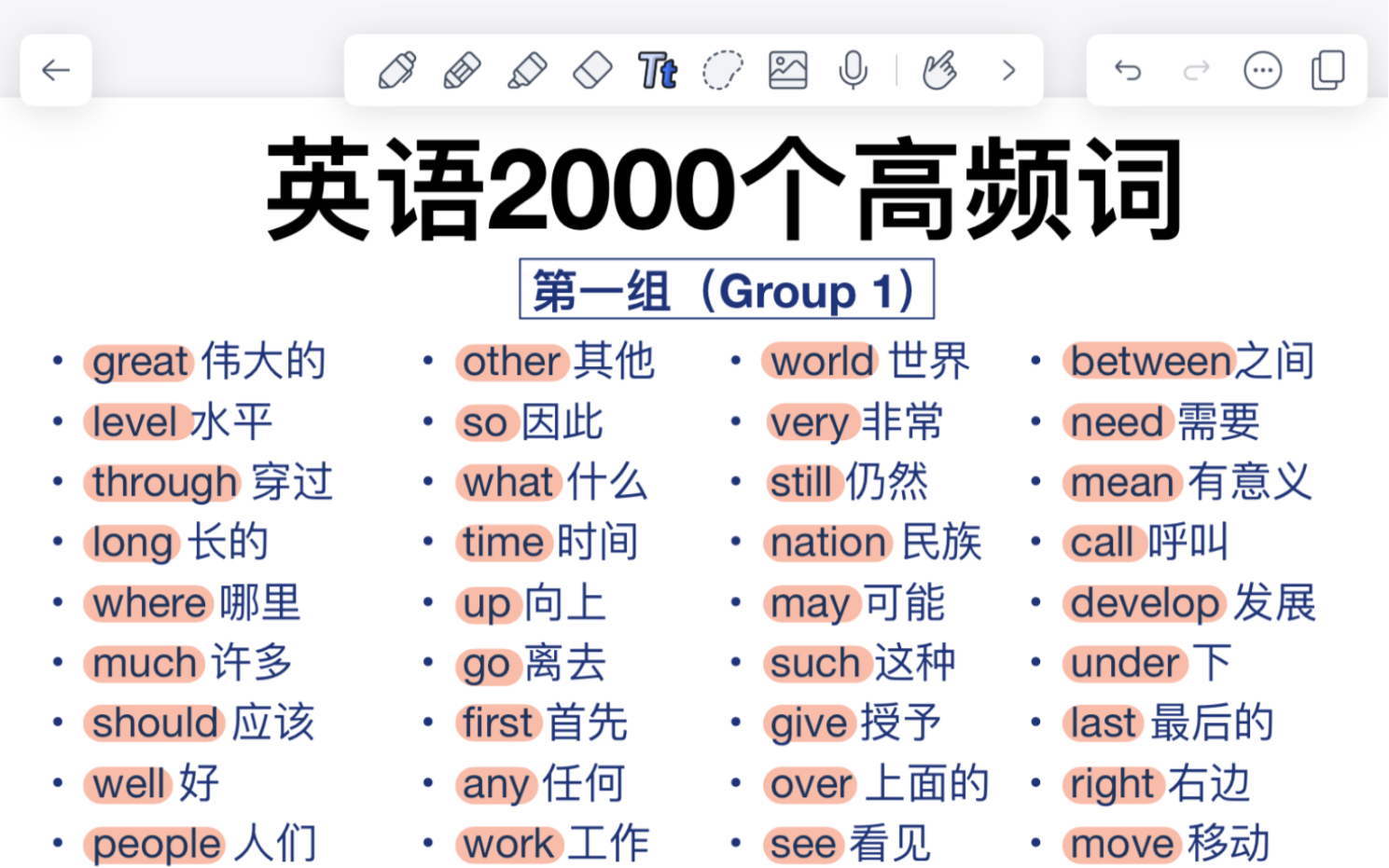Select the highlighter tool

527,70
